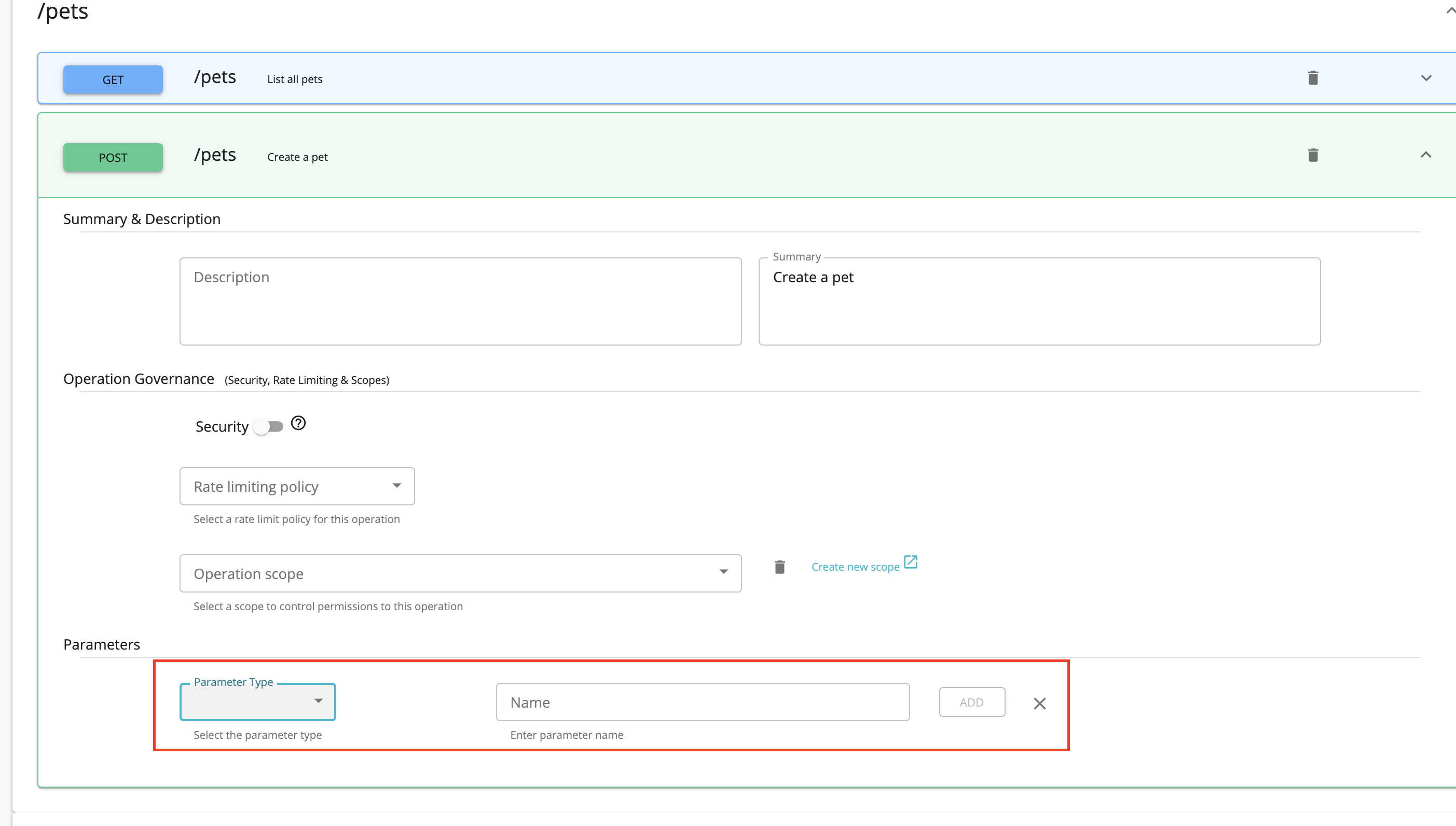Image resolution: width=1456 pixels, height=826 pixels.
Task: Delete the POST /pets operation via trash icon
Action: pyautogui.click(x=1313, y=155)
